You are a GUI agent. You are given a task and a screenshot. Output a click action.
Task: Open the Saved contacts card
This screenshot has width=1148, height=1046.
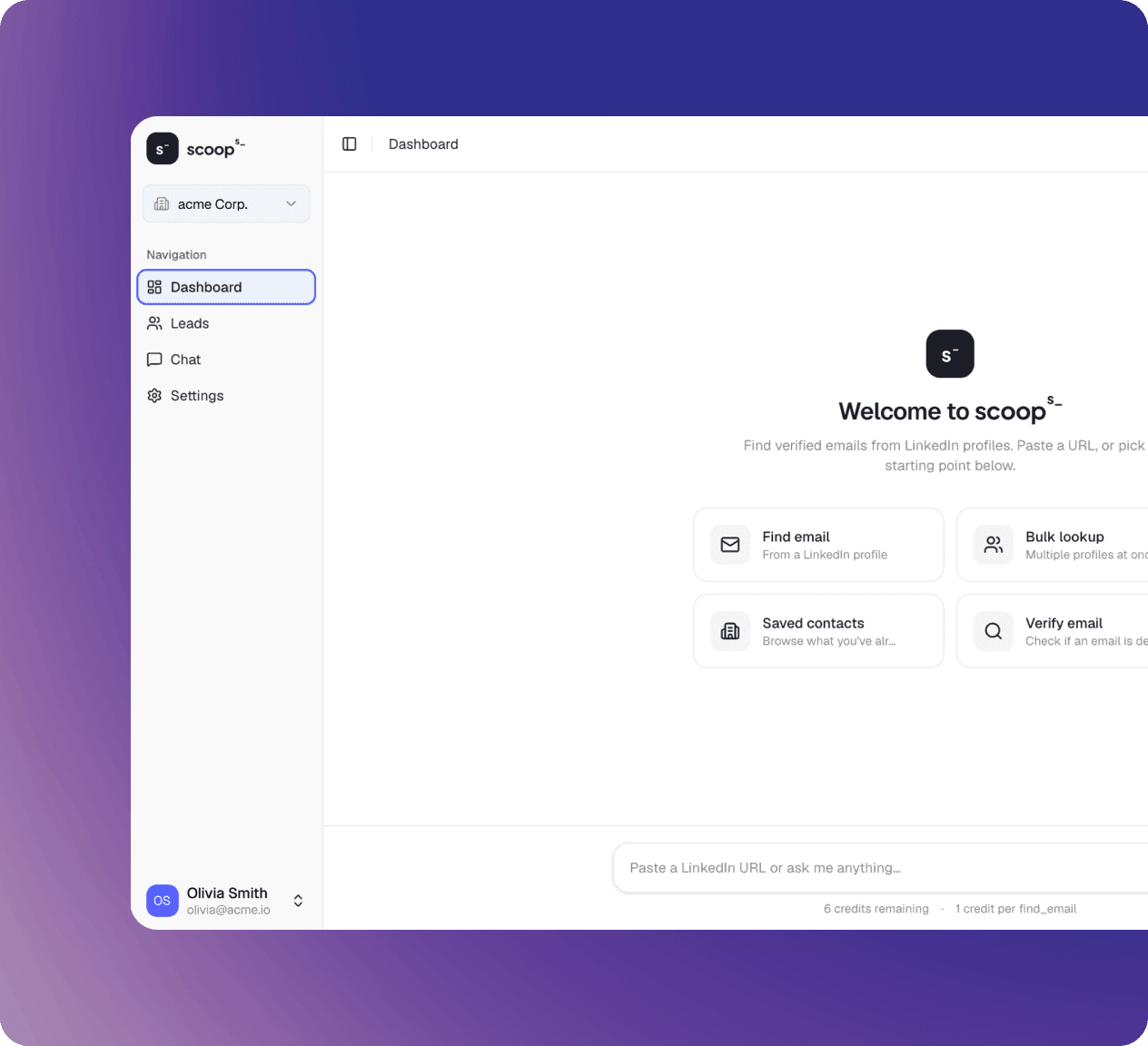coord(818,631)
